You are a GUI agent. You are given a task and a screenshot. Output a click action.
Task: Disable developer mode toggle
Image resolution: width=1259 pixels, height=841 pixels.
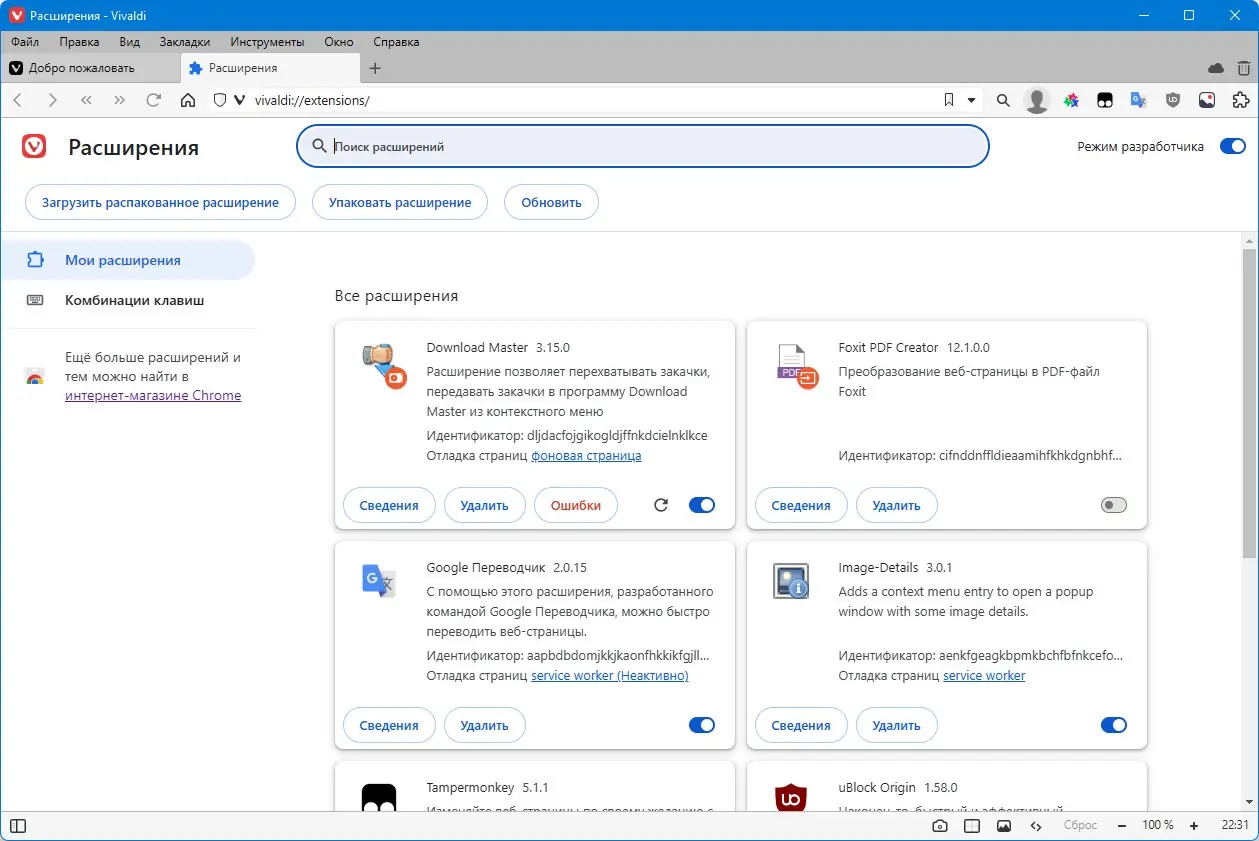(x=1233, y=146)
